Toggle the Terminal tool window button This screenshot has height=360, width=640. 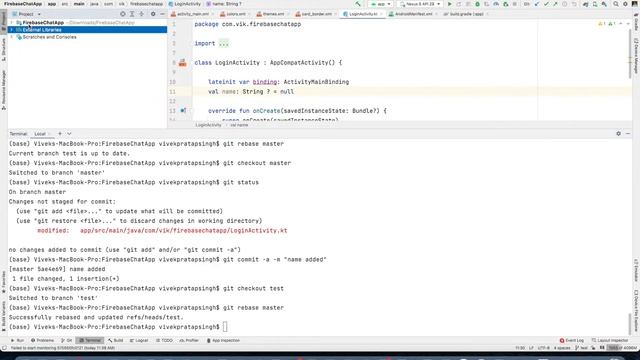pos(89,340)
